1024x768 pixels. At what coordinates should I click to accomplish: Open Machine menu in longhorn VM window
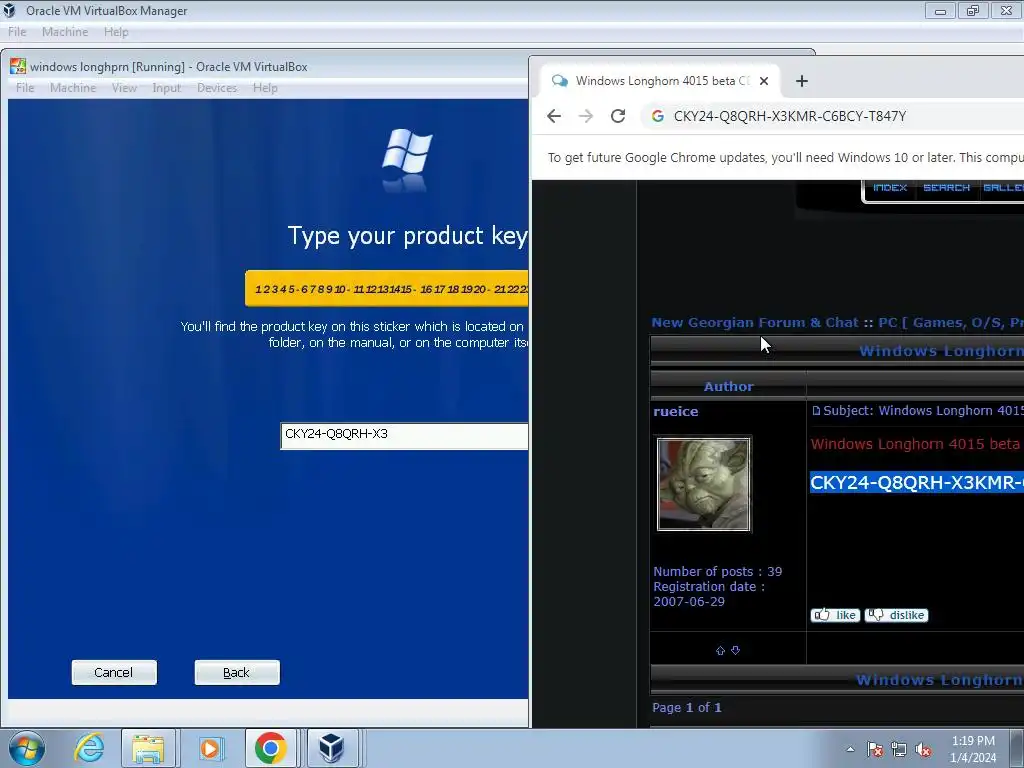coord(73,88)
